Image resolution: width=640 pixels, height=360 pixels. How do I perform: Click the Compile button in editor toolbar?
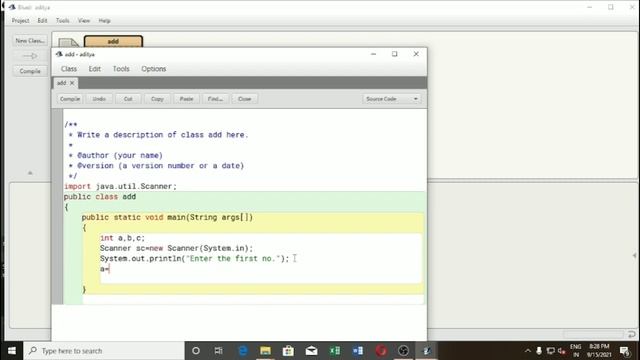70,99
